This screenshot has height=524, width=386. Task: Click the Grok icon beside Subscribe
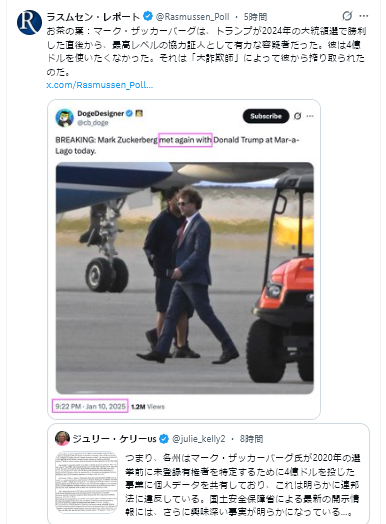[x=297, y=116]
